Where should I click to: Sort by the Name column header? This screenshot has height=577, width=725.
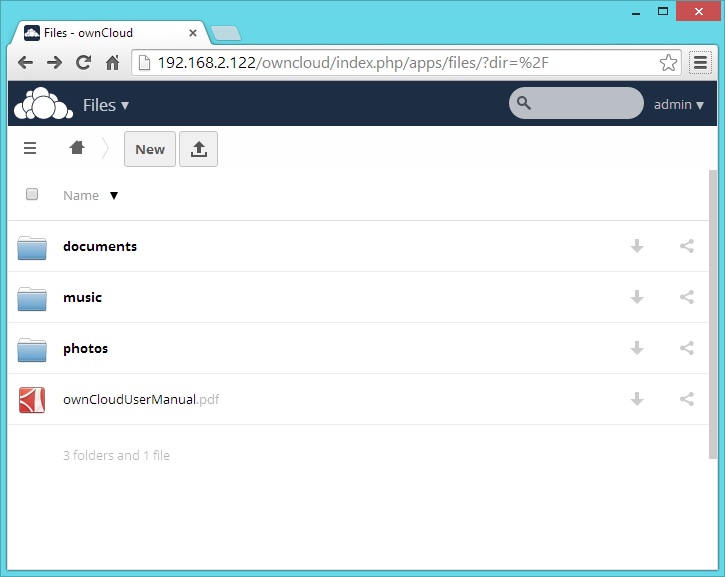coord(81,196)
